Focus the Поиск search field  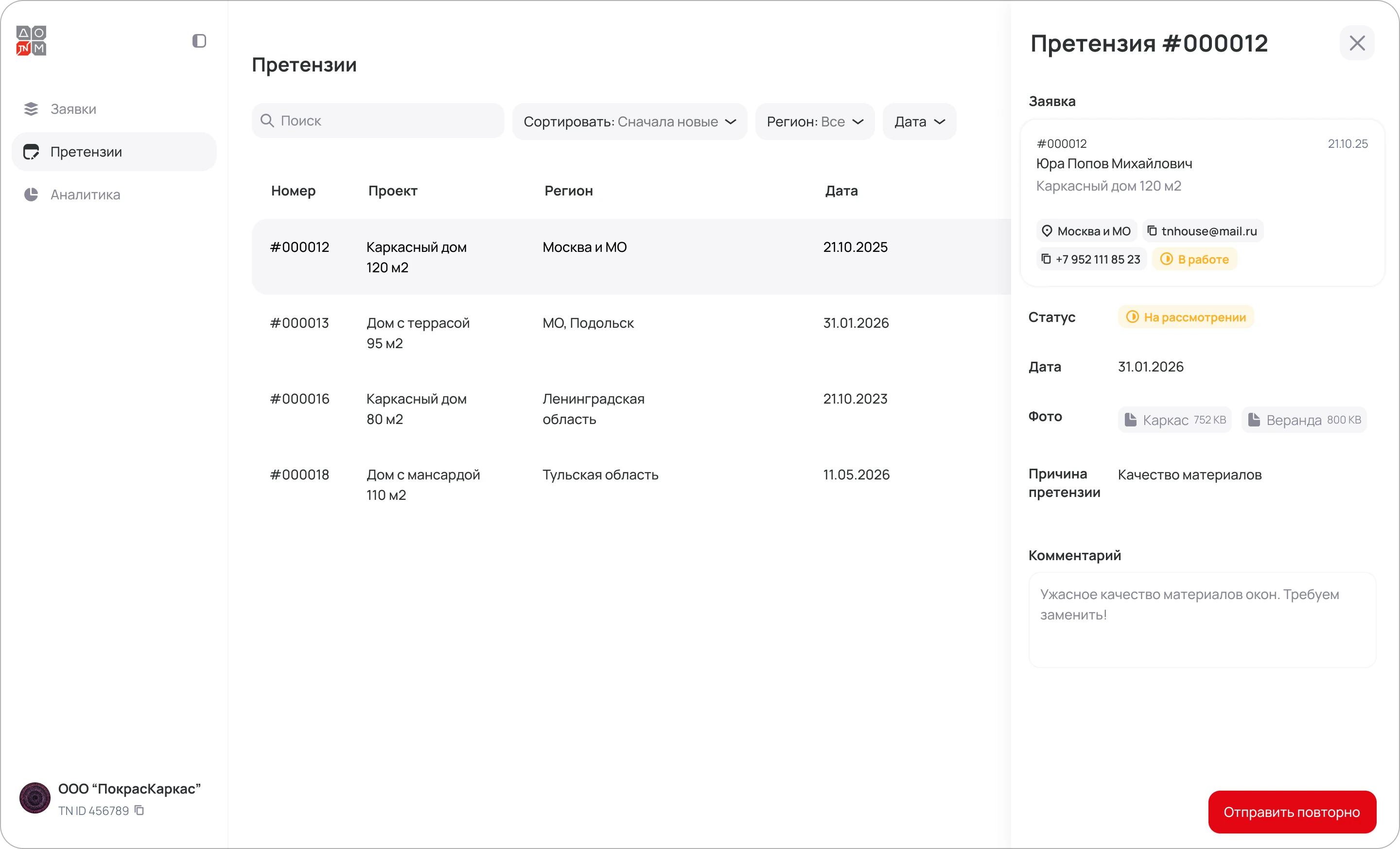378,121
